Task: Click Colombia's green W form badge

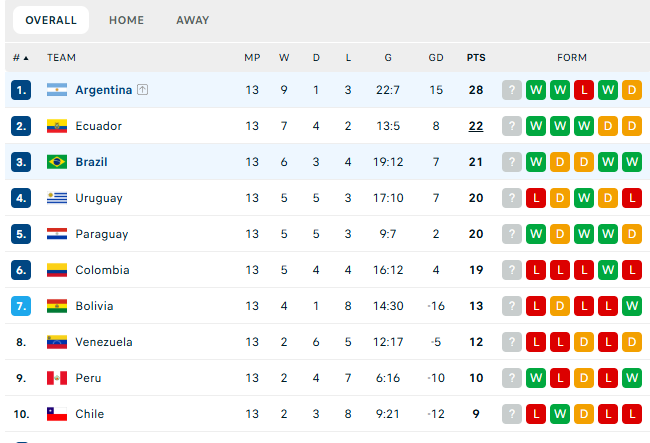Action: tap(608, 270)
